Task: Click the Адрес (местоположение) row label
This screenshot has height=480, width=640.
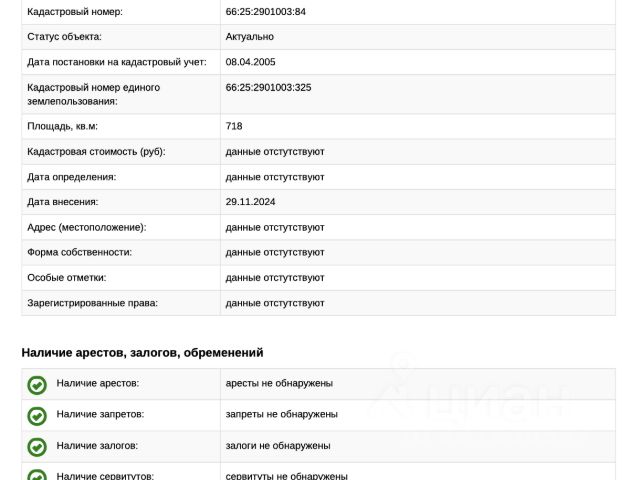Action: tap(86, 227)
